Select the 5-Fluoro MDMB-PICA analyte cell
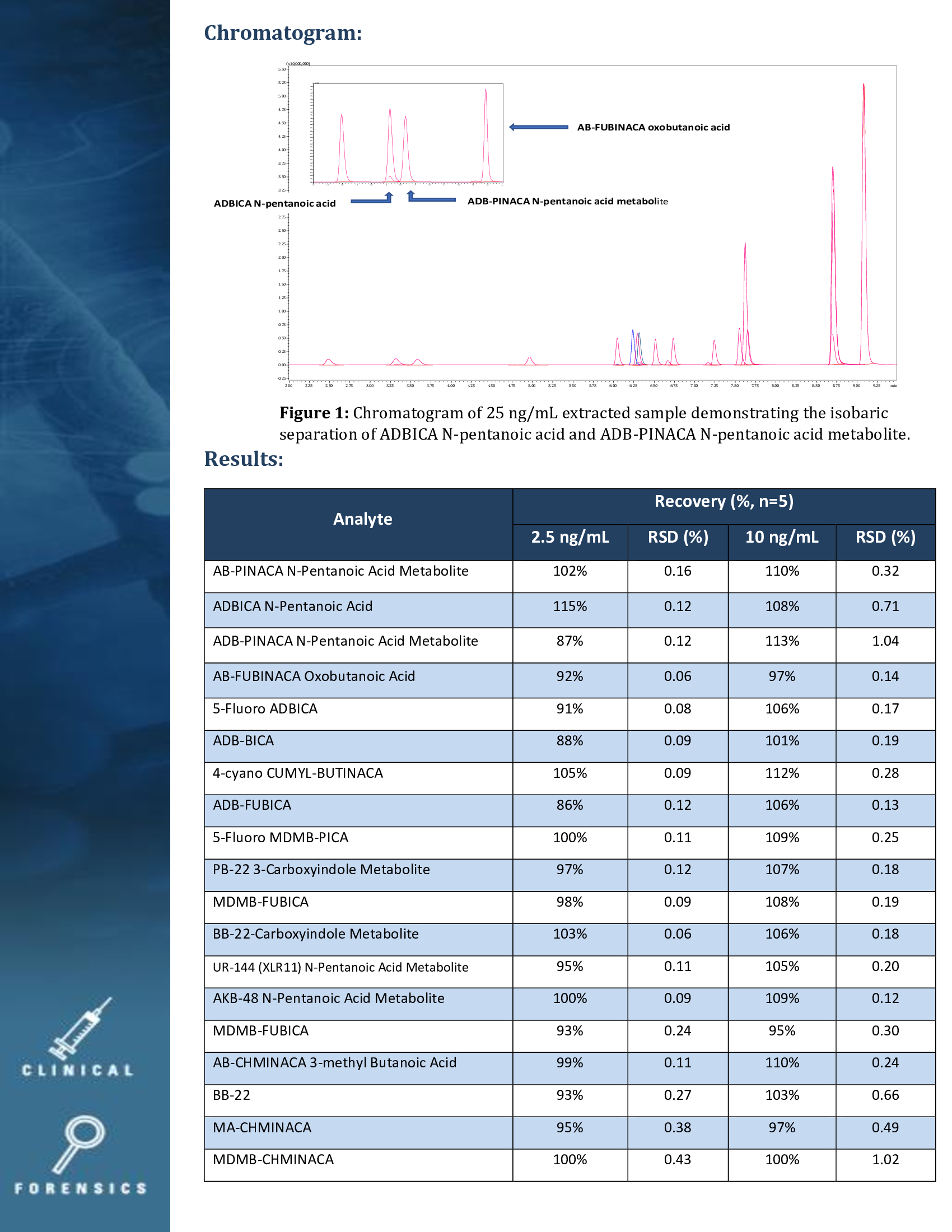Viewport: 952px width, 1232px height. click(x=281, y=837)
